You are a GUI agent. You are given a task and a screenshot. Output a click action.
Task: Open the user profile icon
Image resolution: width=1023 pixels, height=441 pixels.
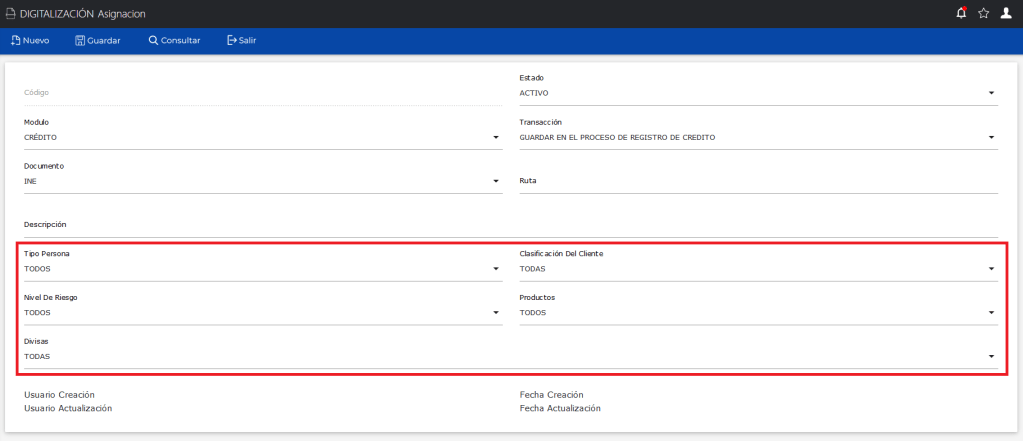[1006, 13]
